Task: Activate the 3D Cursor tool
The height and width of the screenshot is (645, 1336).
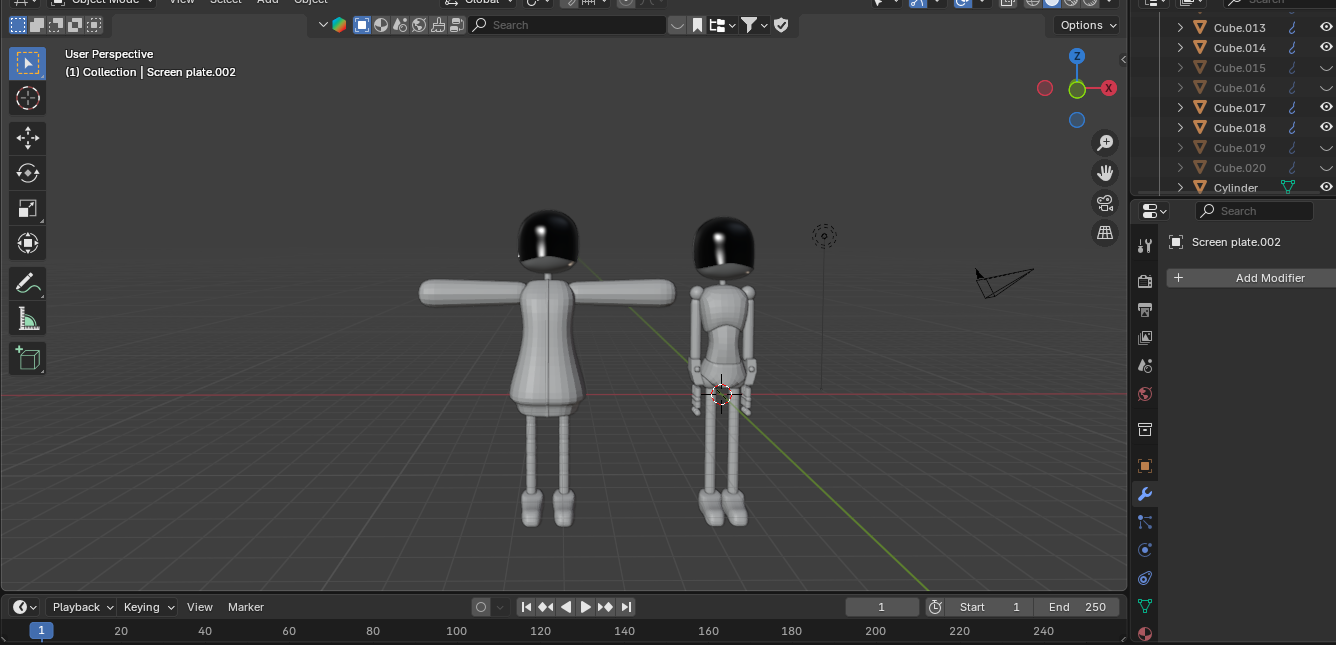Action: pos(28,98)
